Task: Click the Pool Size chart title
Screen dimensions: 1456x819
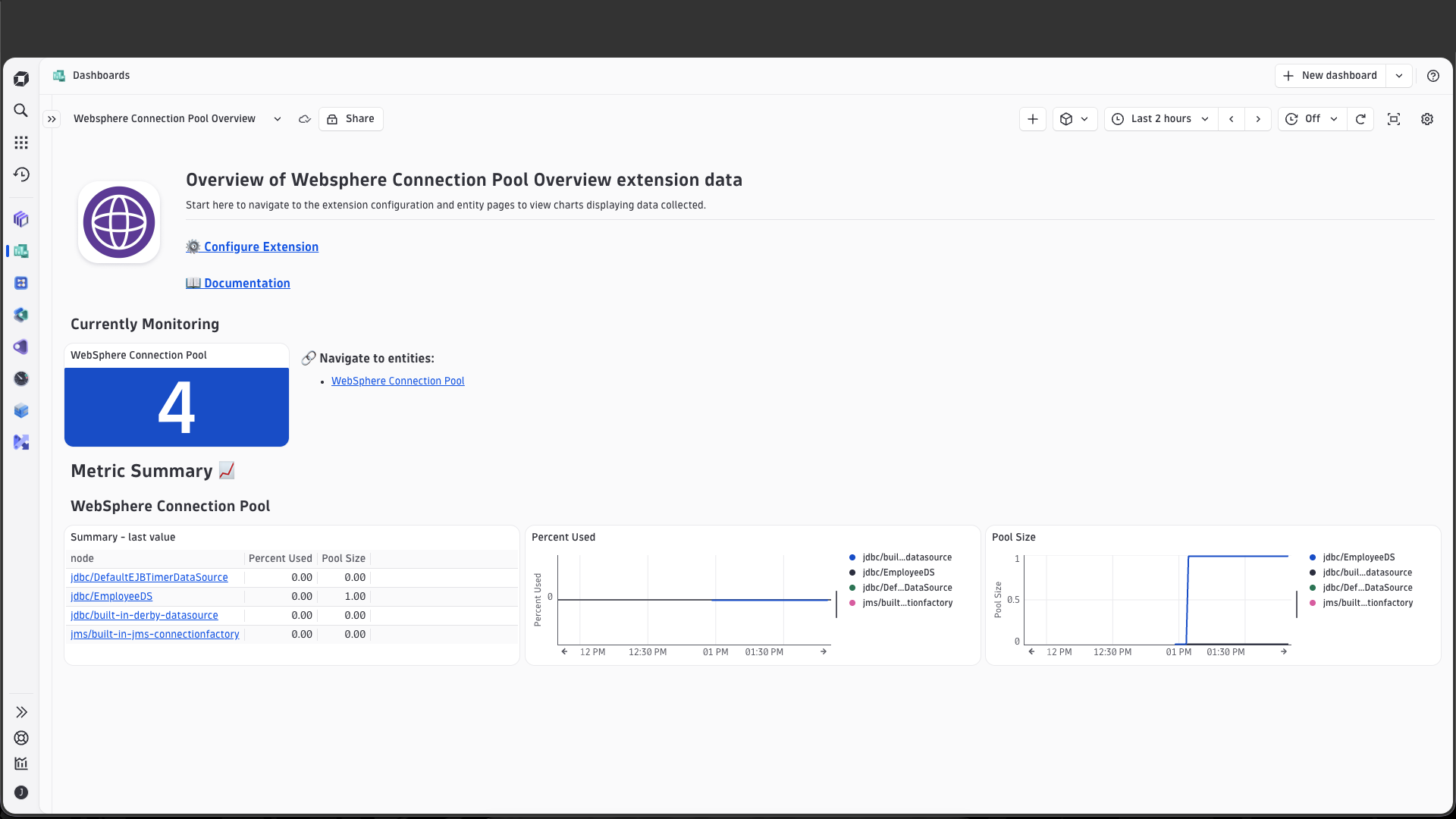Action: (1014, 538)
